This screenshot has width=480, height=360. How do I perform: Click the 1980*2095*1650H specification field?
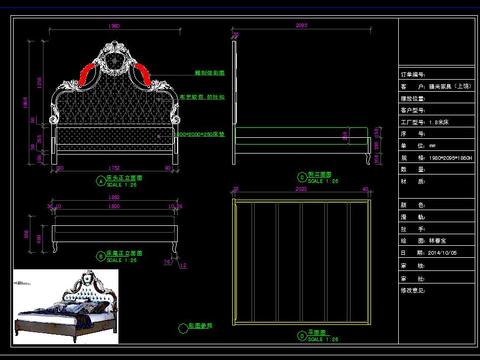[437, 158]
